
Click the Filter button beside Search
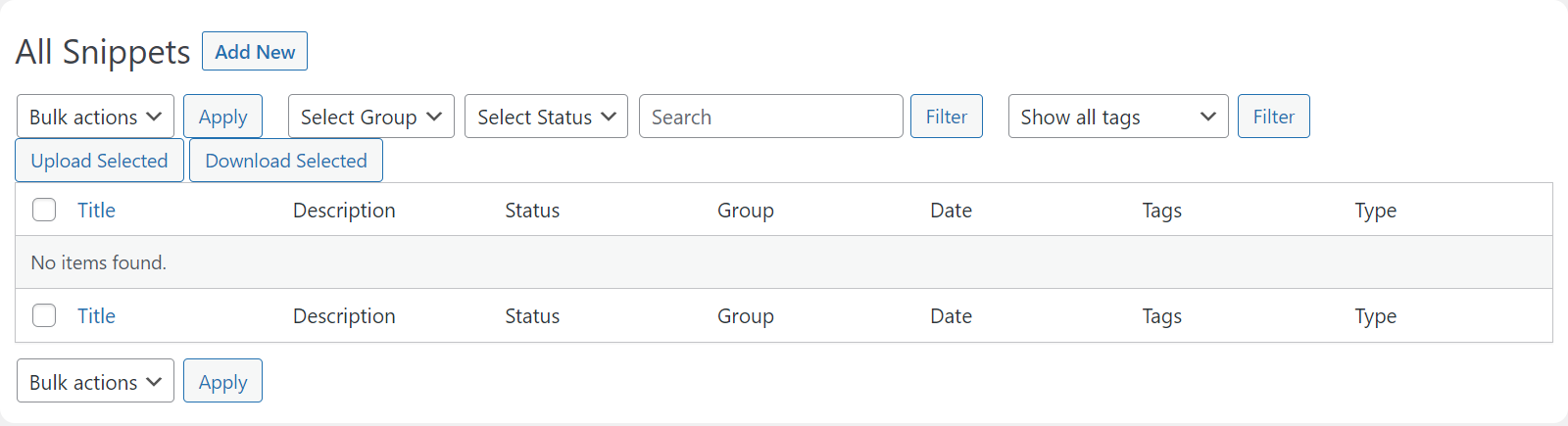tap(946, 117)
